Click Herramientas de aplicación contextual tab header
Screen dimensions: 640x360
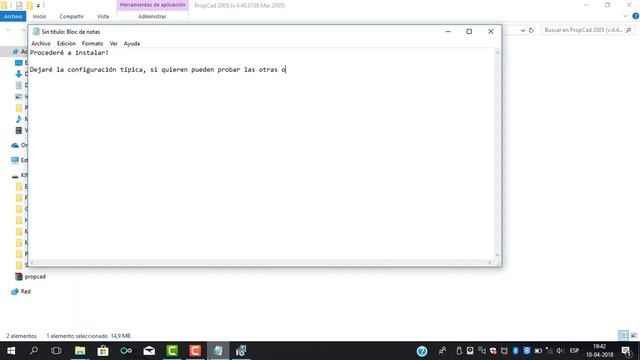(153, 5)
